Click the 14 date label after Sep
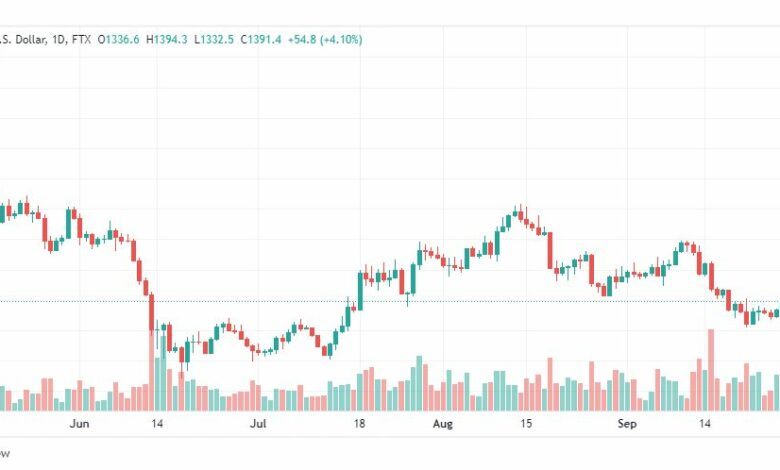This screenshot has height=470, width=780. click(x=704, y=424)
